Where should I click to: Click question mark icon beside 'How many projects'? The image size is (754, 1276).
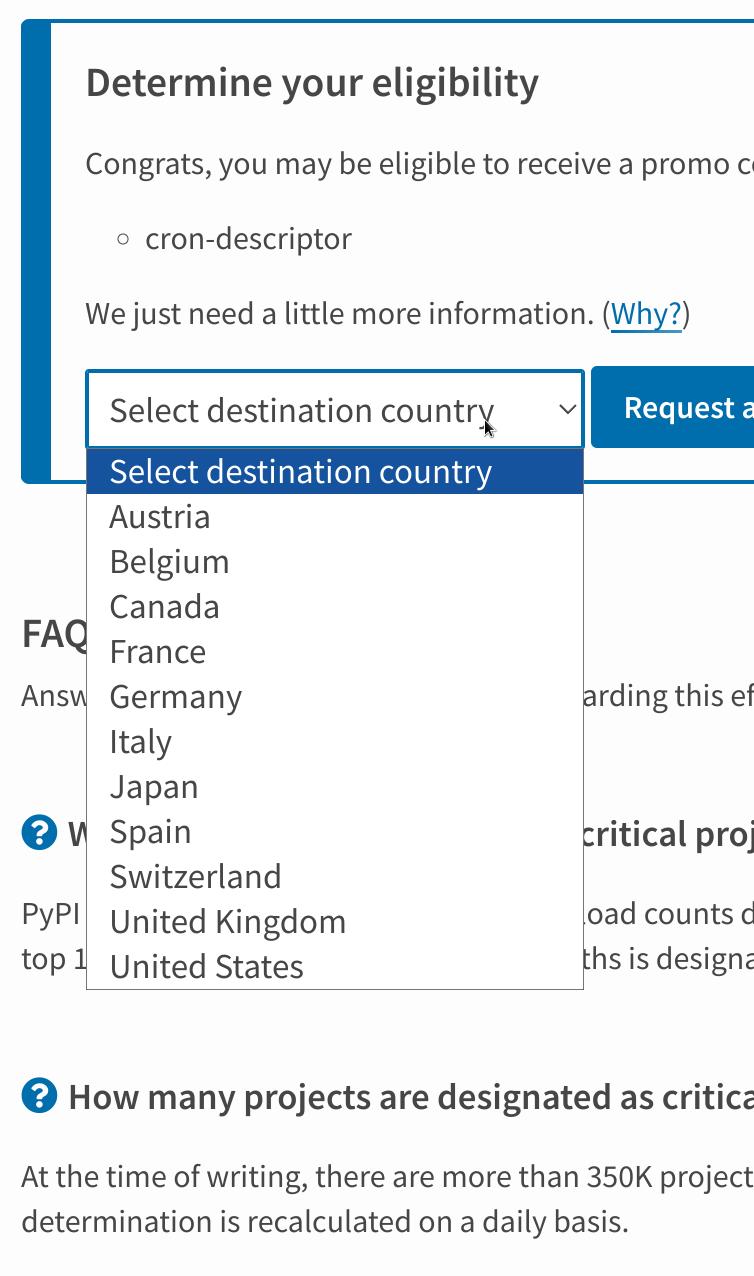39,1096
